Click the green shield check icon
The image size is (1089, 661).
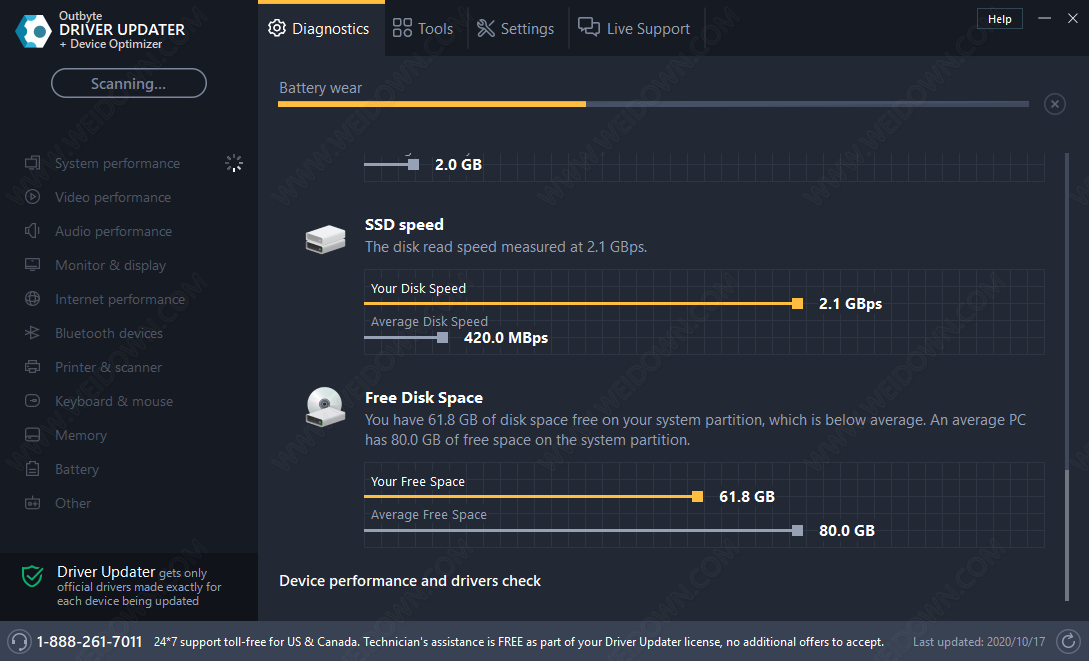33,576
